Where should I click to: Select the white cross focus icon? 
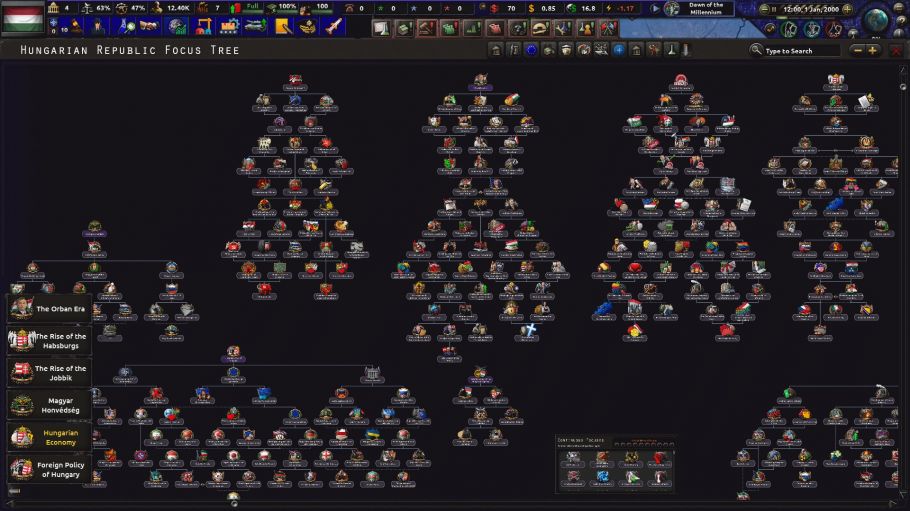pos(529,330)
